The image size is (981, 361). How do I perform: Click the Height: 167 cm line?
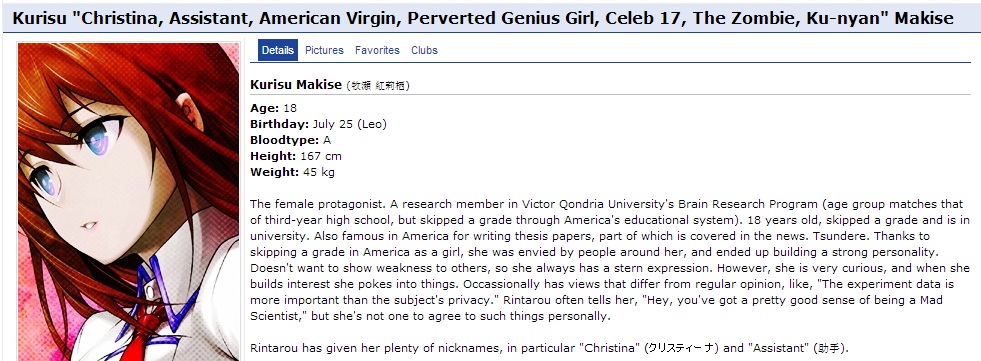[x=296, y=156]
